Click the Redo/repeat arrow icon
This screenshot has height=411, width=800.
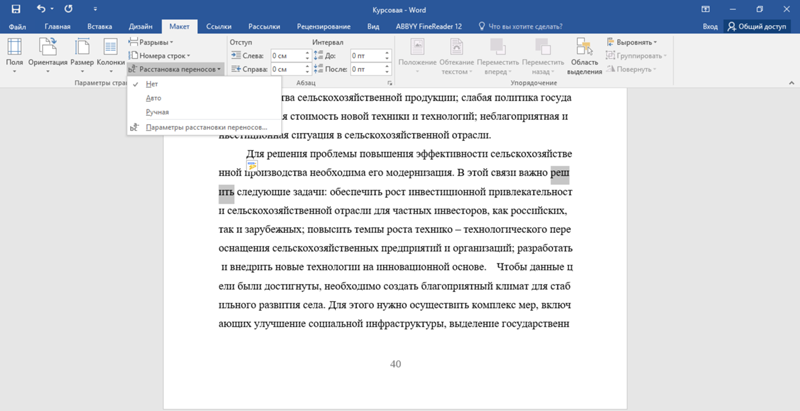pyautogui.click(x=69, y=8)
